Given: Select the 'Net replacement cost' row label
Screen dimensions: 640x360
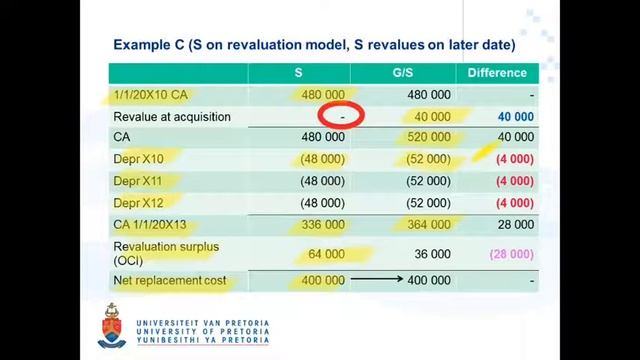Looking at the screenshot, I should pyautogui.click(x=169, y=280).
